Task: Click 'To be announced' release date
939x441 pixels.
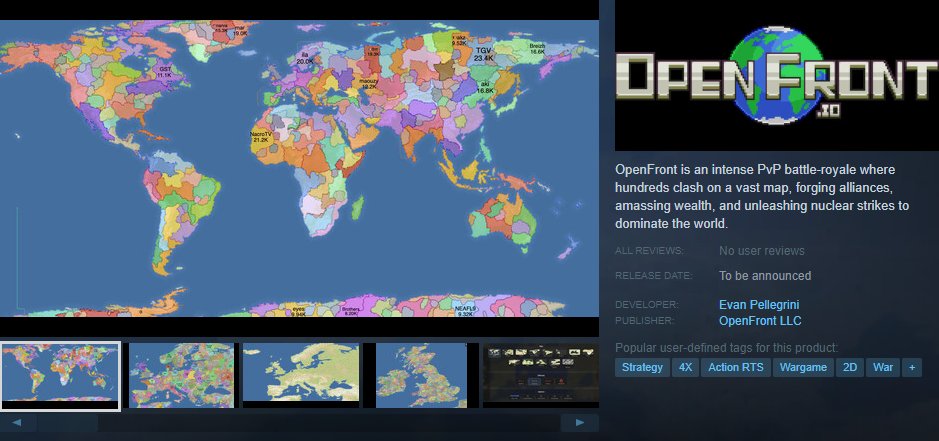Action: (x=765, y=276)
